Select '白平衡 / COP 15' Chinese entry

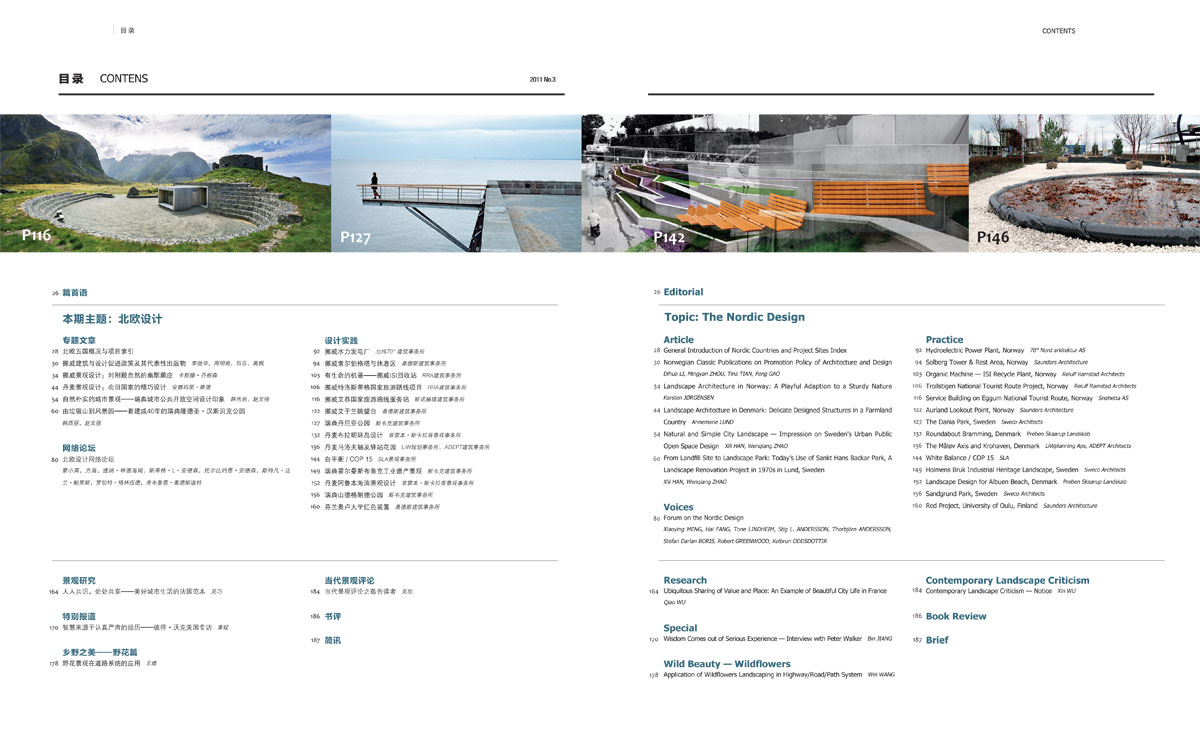click(348, 459)
